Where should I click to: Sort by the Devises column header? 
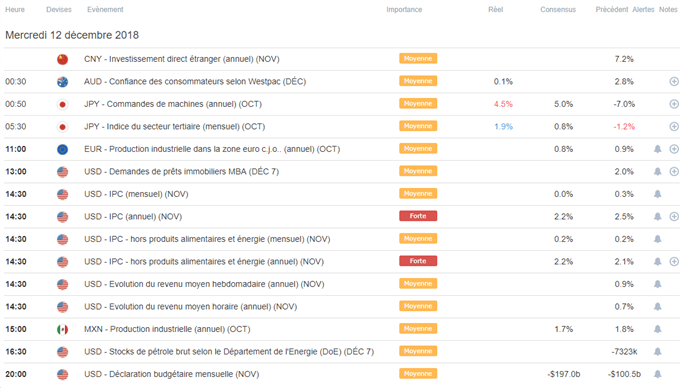(x=59, y=10)
